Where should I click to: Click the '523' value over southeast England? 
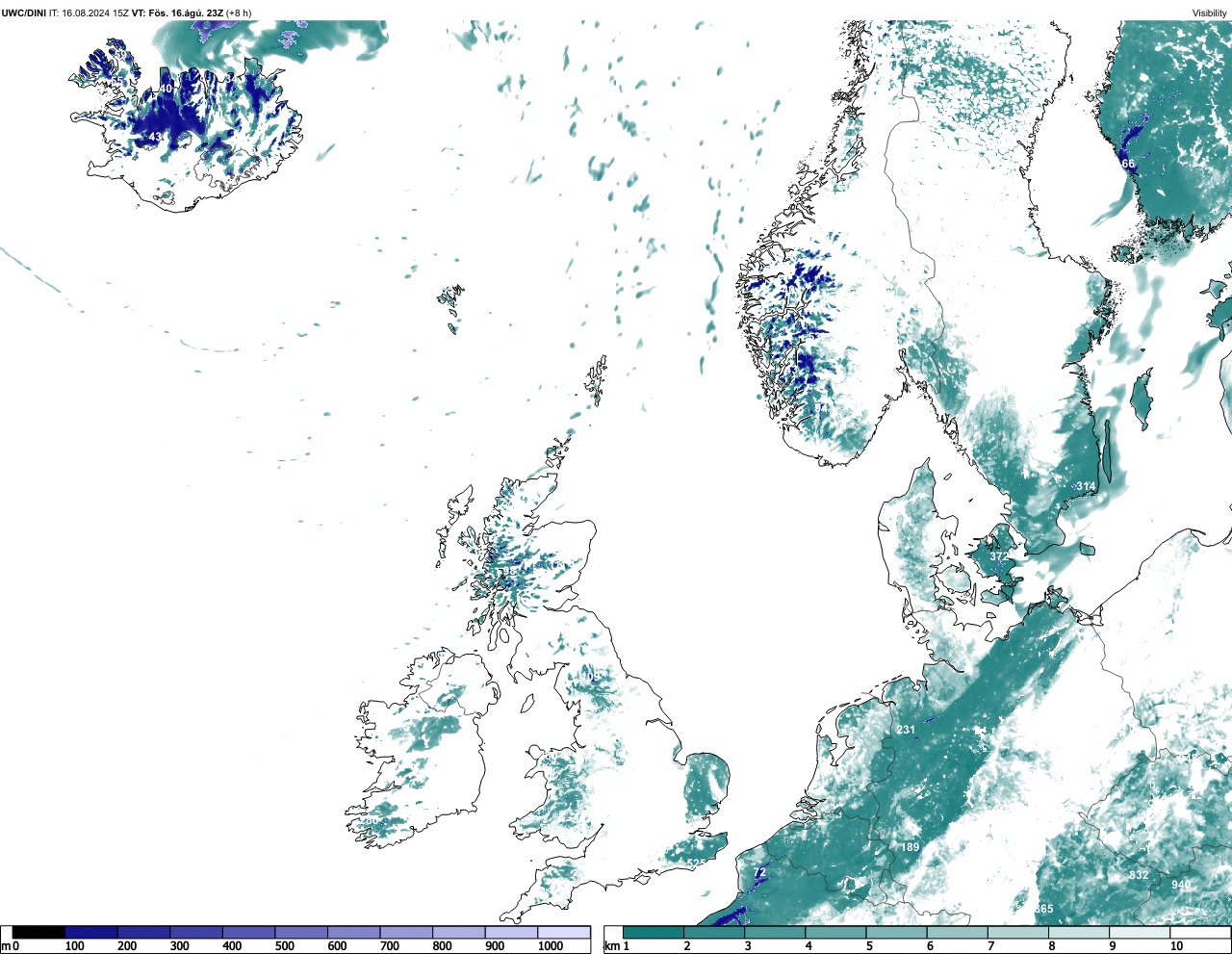[697, 864]
